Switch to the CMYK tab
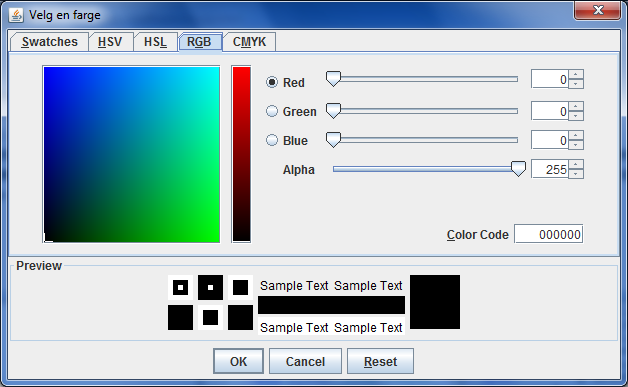Viewport: 628px width, 387px height. point(249,42)
